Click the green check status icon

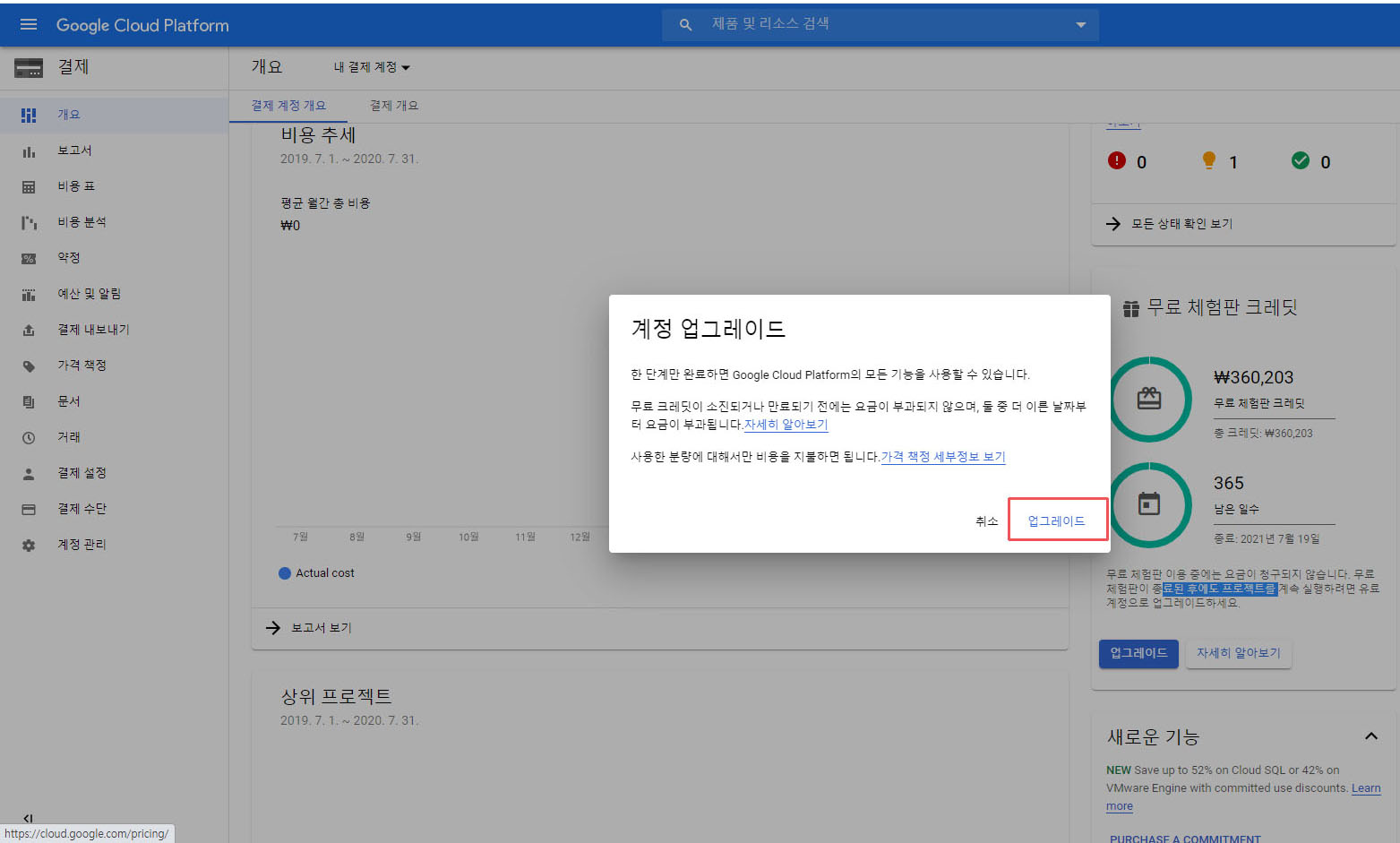pyautogui.click(x=1301, y=160)
